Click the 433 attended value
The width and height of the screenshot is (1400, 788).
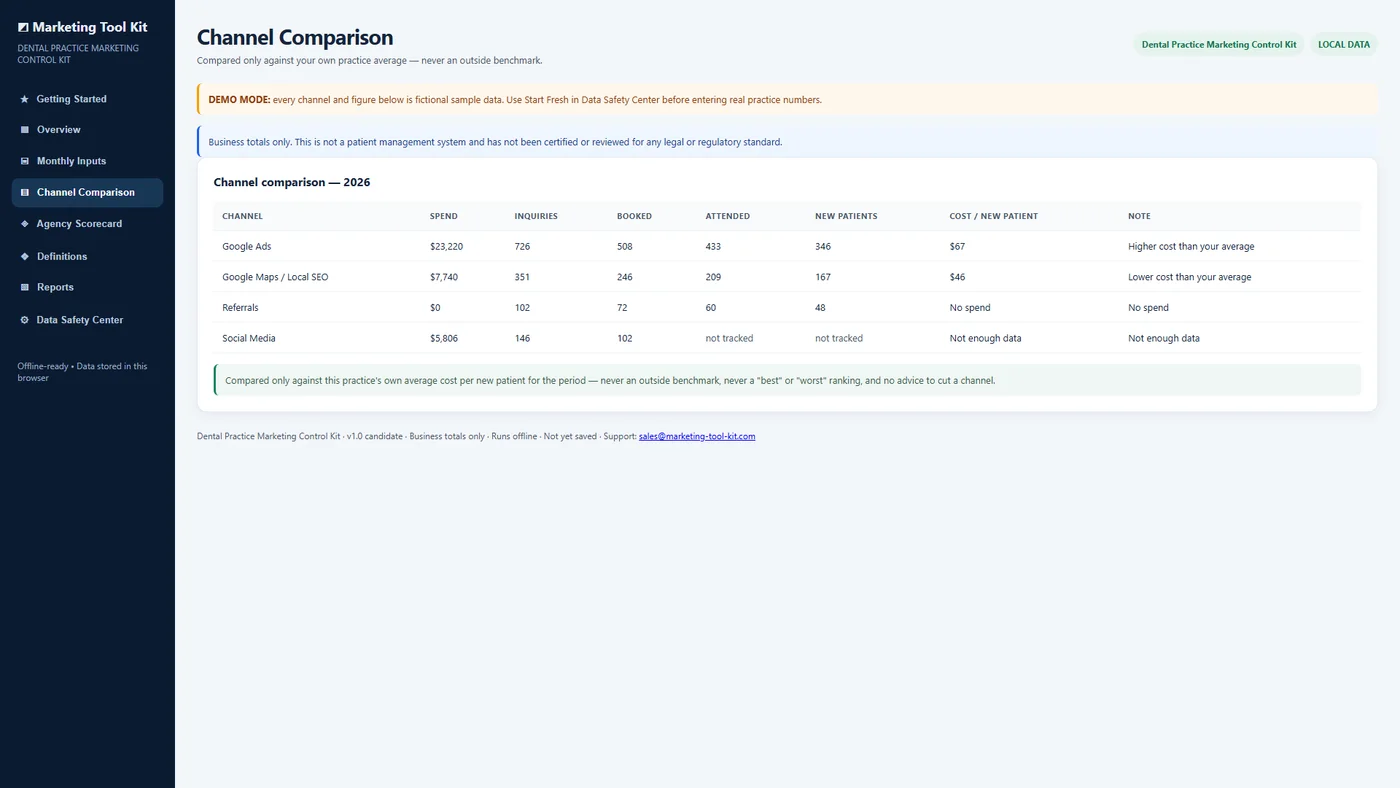[x=713, y=246]
